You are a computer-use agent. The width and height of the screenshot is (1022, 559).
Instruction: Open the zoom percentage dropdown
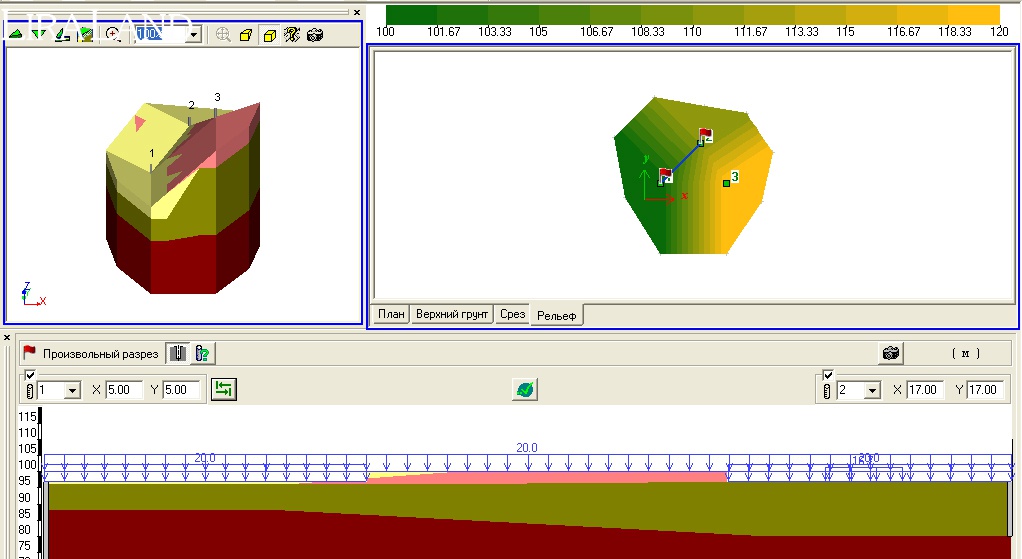(193, 35)
